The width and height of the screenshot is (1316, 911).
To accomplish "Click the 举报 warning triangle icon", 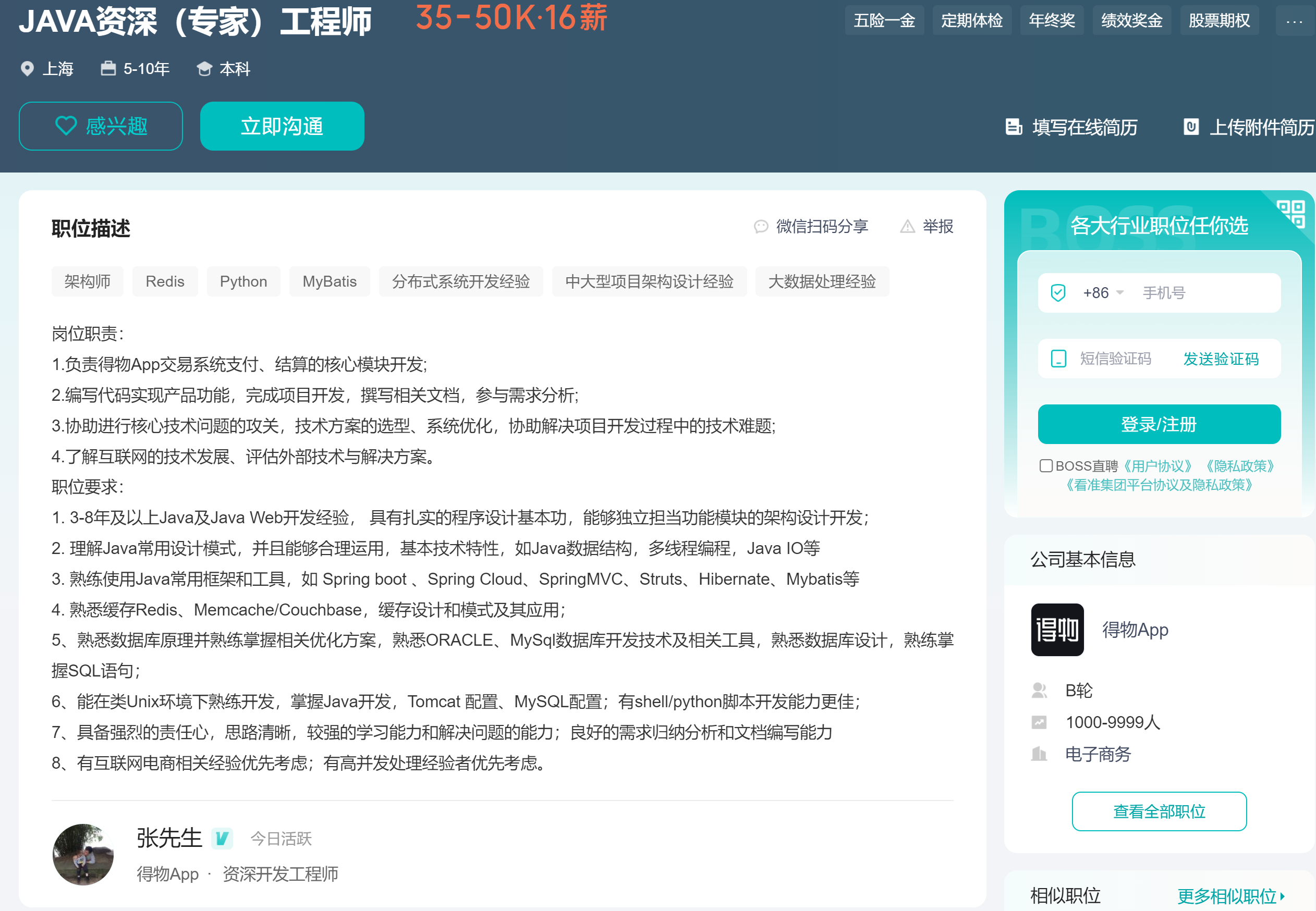I will point(907,227).
